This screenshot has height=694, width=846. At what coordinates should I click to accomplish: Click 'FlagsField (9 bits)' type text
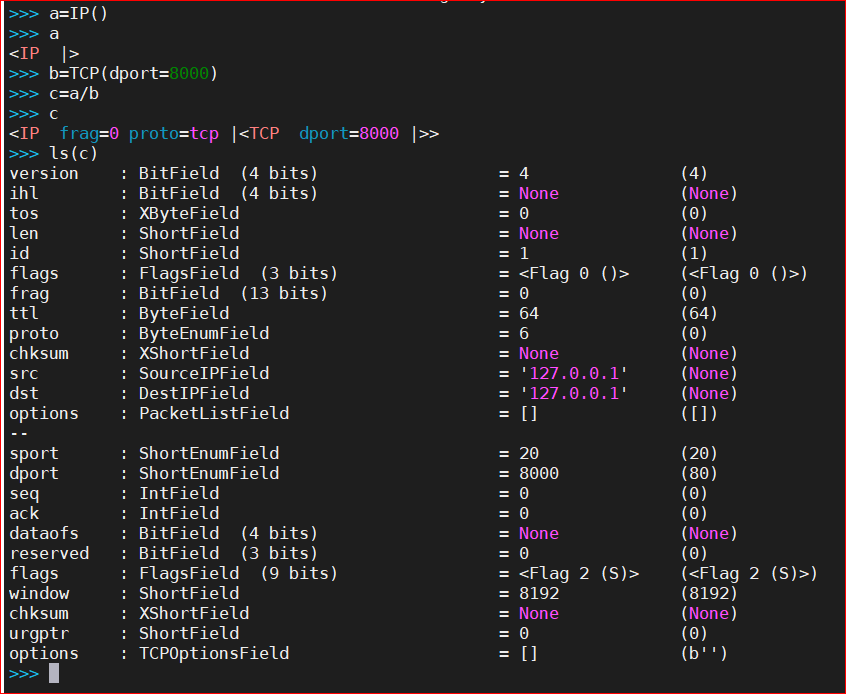click(238, 573)
